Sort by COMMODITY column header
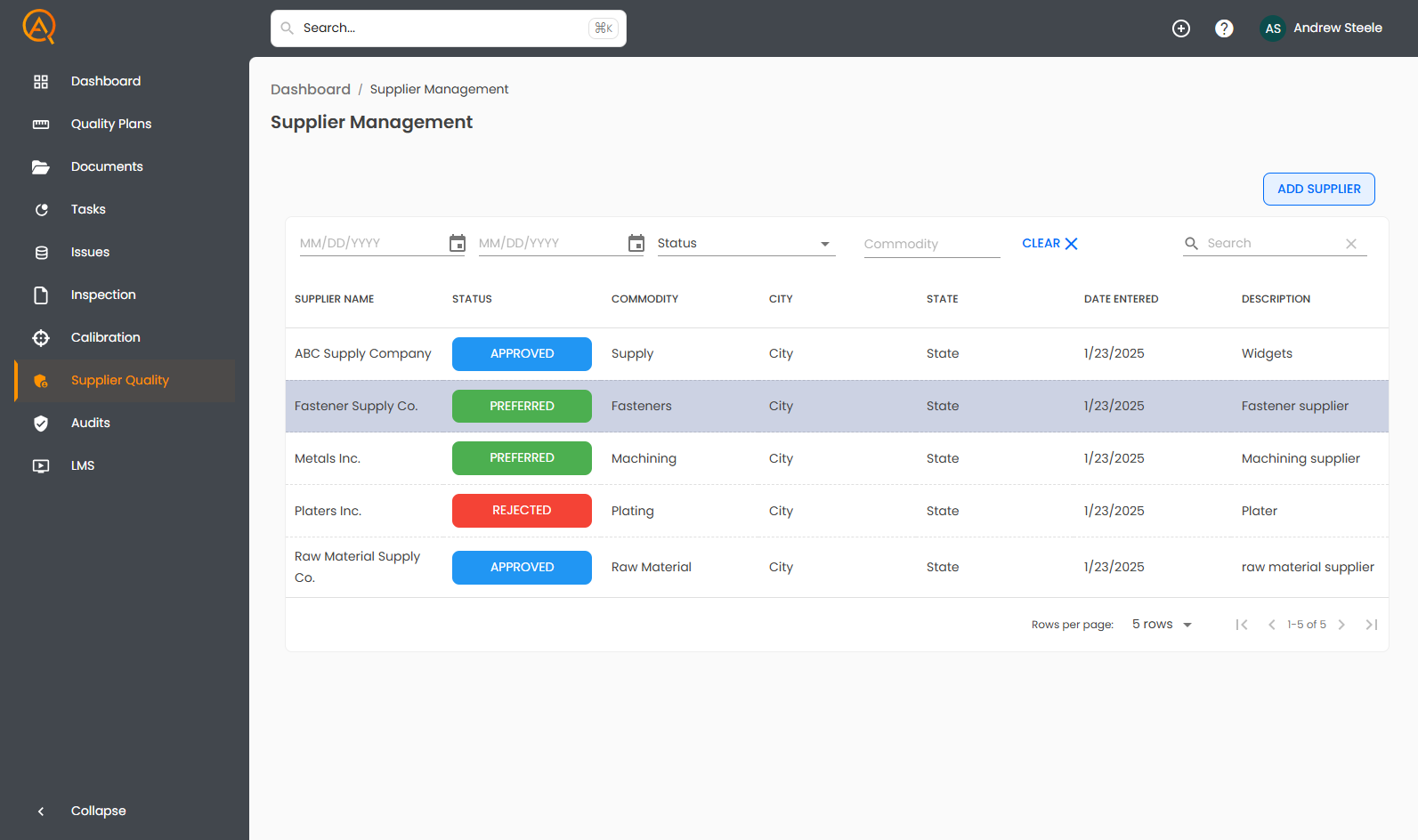1418x840 pixels. (x=644, y=300)
